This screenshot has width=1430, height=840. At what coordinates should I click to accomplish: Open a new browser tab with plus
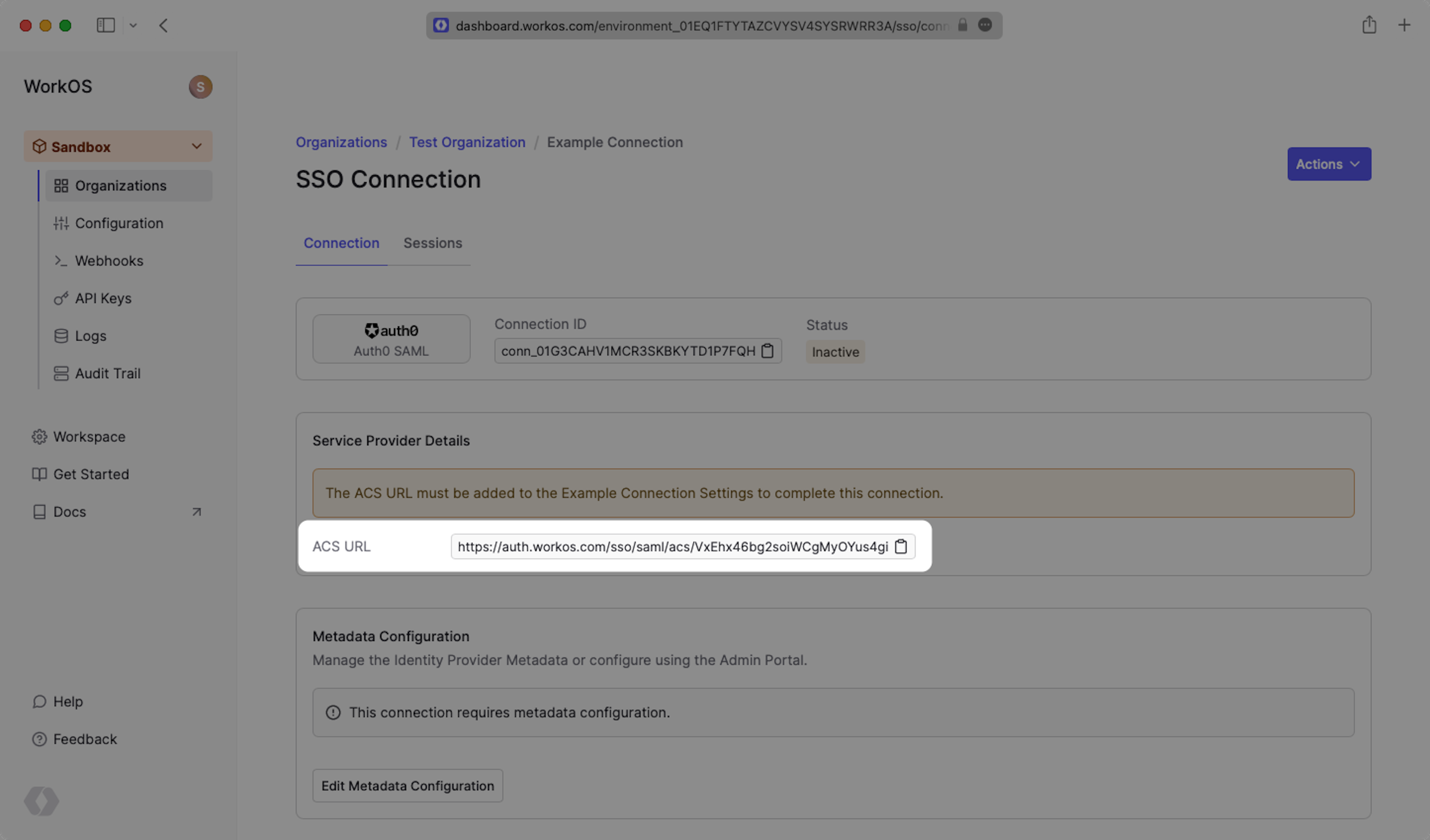1403,25
